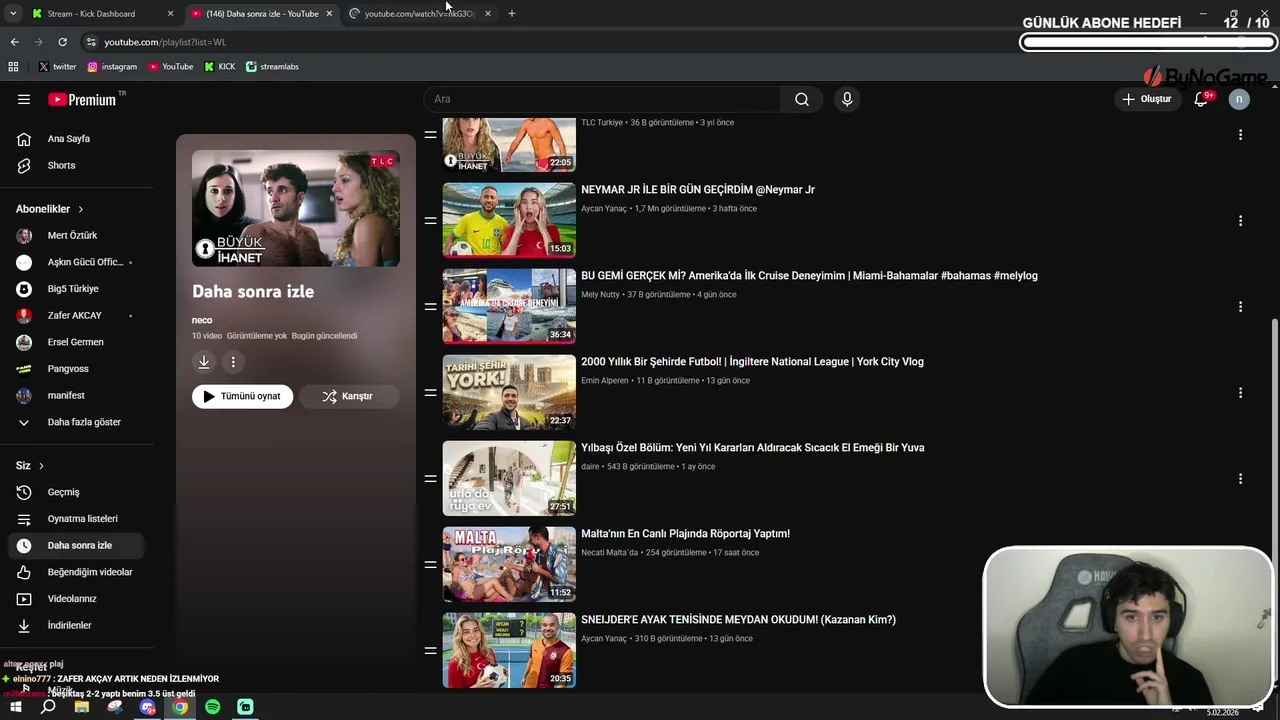This screenshot has width=1280, height=720.
Task: Activate voice search microphone
Action: coord(847,99)
